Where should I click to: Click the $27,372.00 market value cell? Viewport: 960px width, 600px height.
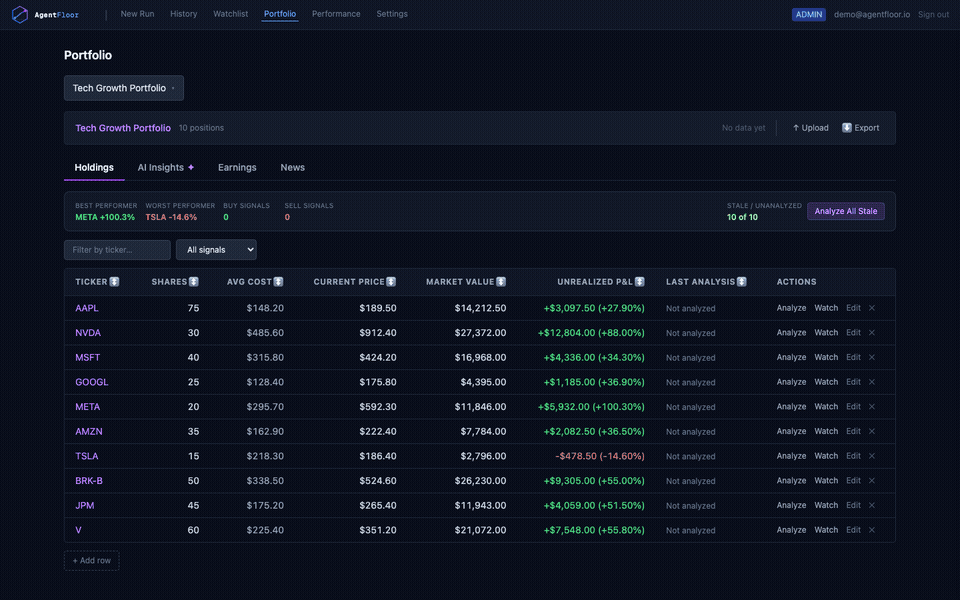[x=481, y=332]
